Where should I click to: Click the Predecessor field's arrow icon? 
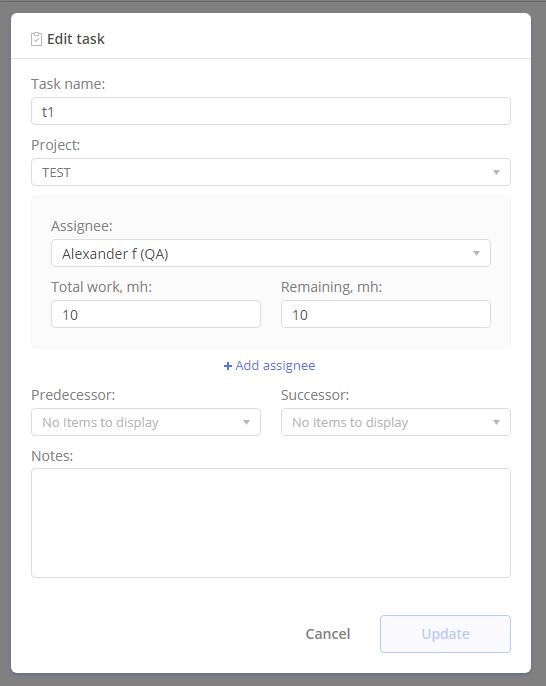(x=246, y=422)
